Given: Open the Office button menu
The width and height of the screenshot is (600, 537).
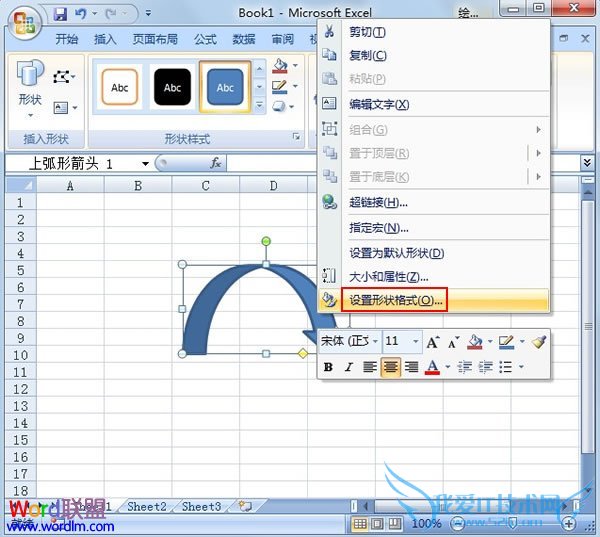Looking at the screenshot, I should (x=24, y=23).
